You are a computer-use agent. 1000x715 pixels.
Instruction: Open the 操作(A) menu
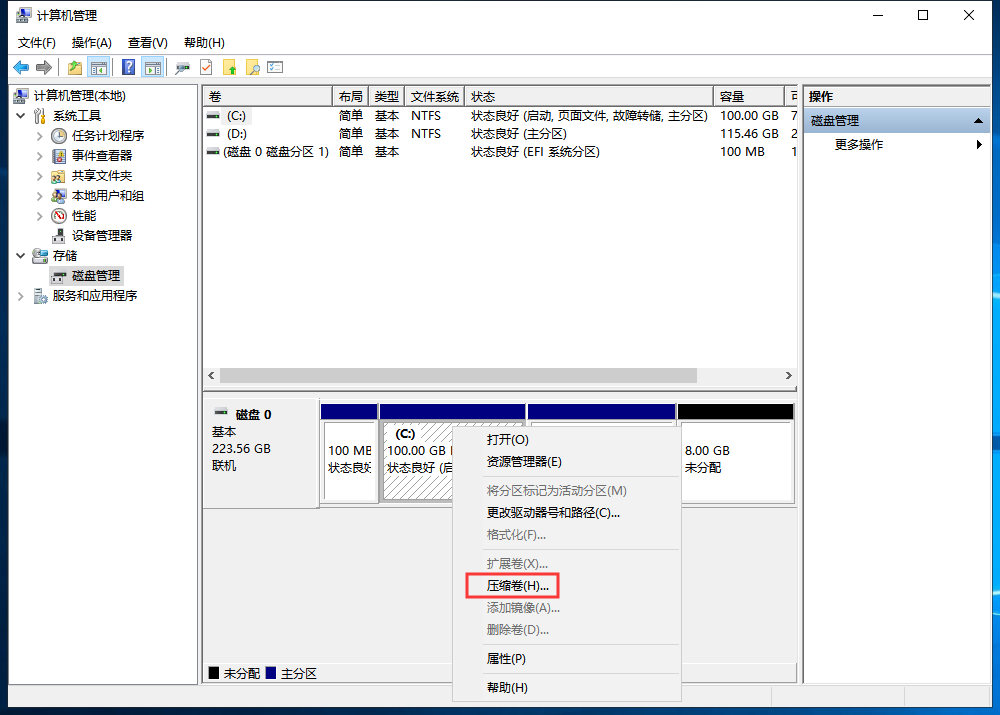(91, 43)
